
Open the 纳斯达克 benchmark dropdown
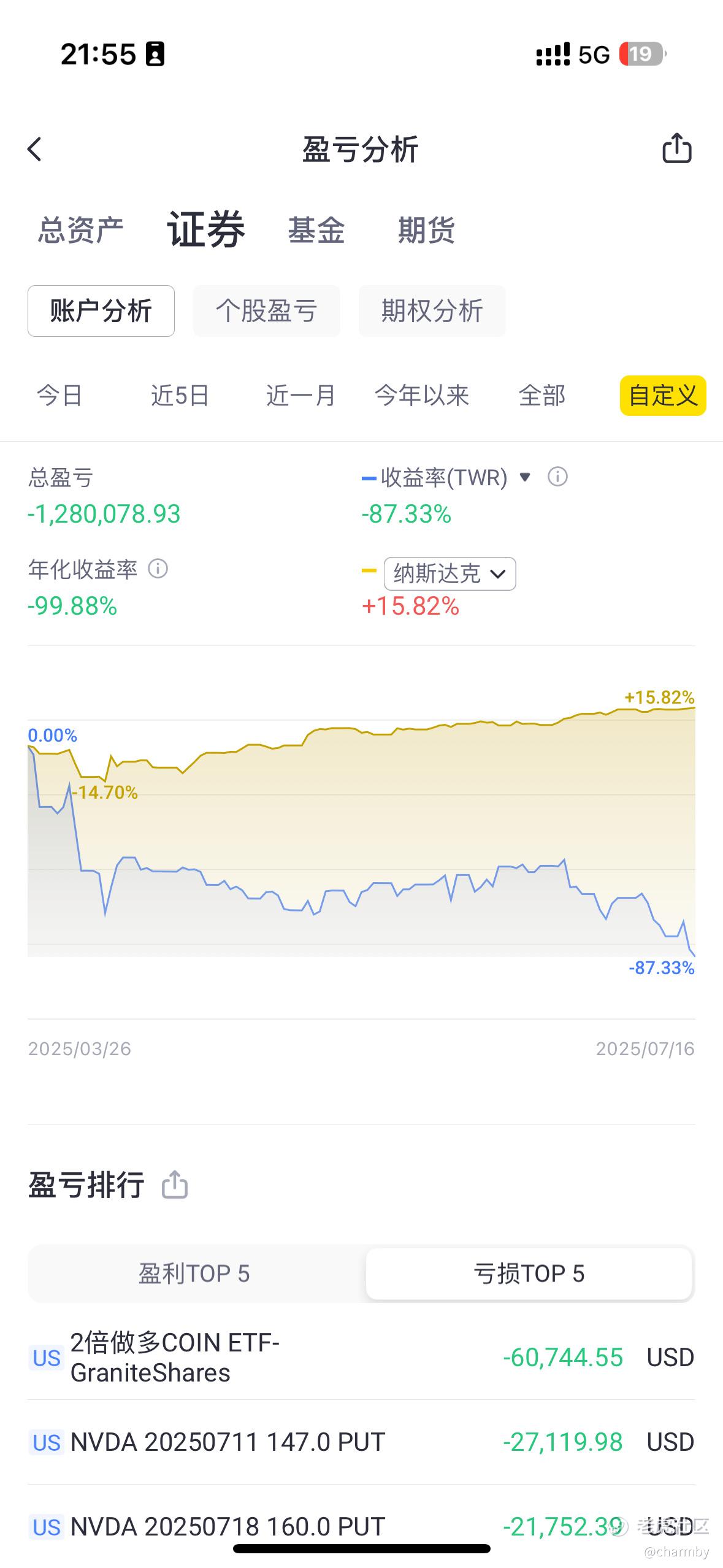(449, 574)
